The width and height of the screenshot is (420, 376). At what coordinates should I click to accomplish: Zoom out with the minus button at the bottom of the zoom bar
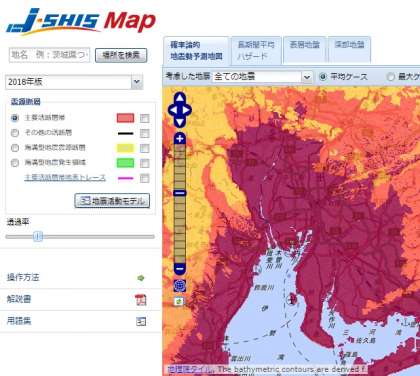180,268
